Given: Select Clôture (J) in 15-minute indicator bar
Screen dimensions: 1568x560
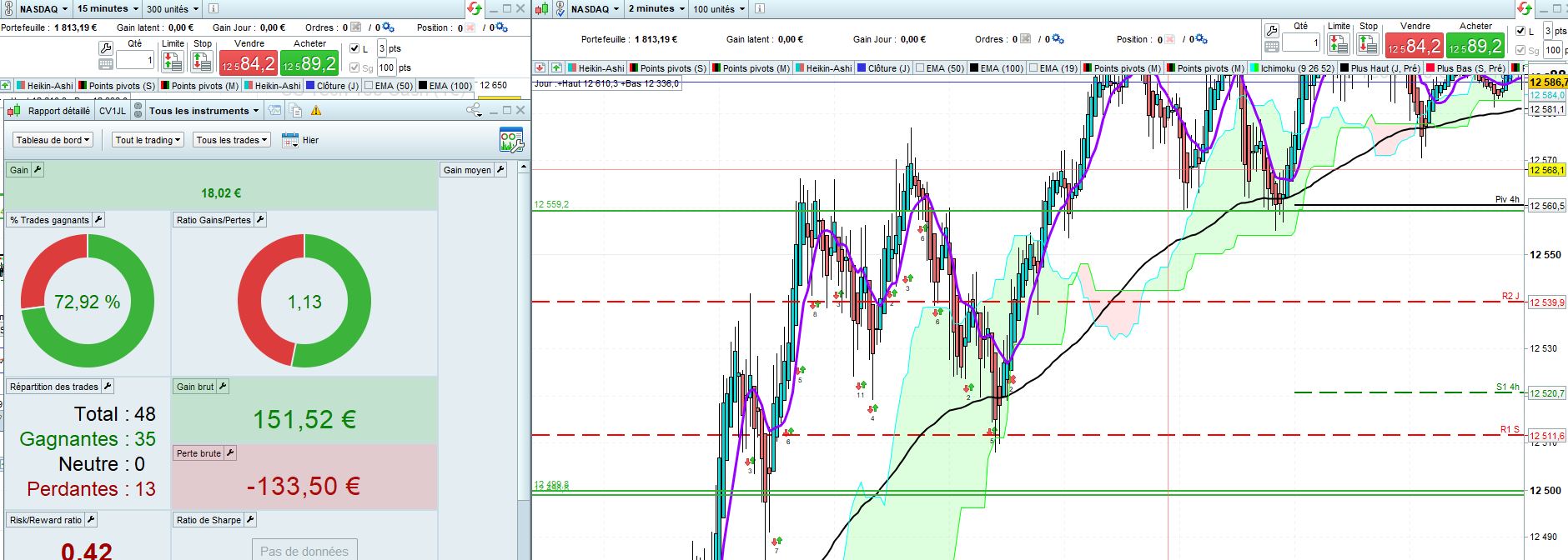Looking at the screenshot, I should (x=332, y=85).
